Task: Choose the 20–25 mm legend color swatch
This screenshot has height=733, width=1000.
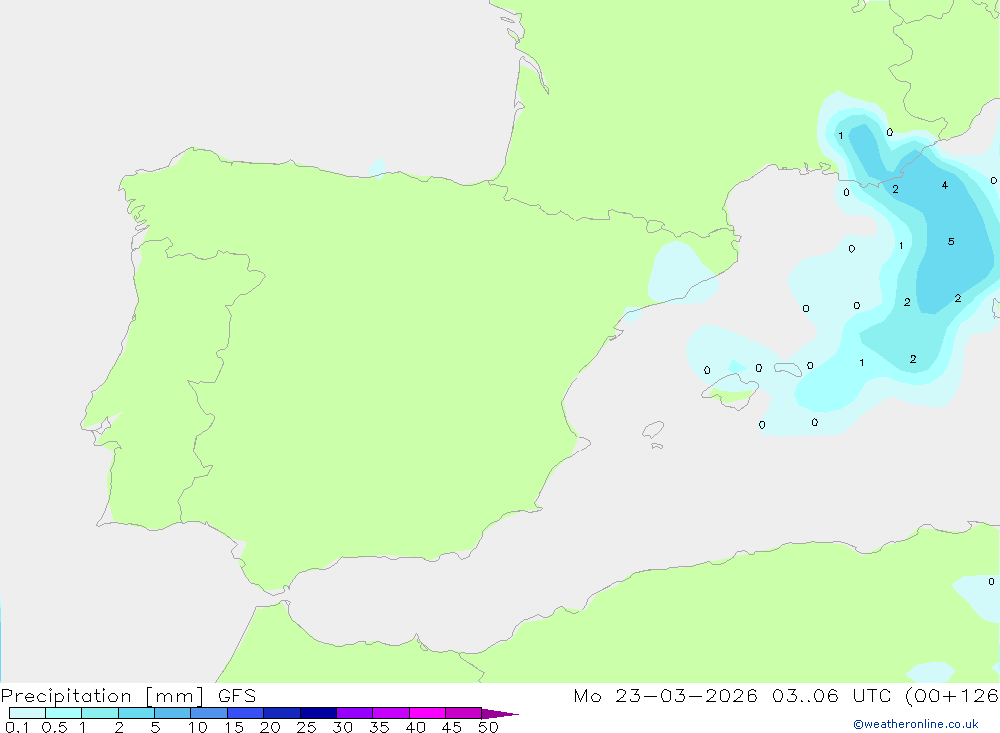Action: (x=281, y=713)
